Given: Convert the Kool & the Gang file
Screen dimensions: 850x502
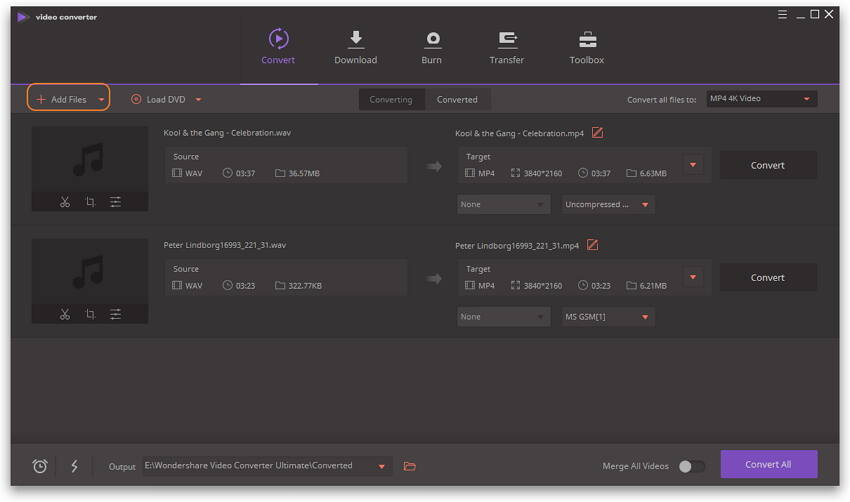Looking at the screenshot, I should tap(768, 165).
